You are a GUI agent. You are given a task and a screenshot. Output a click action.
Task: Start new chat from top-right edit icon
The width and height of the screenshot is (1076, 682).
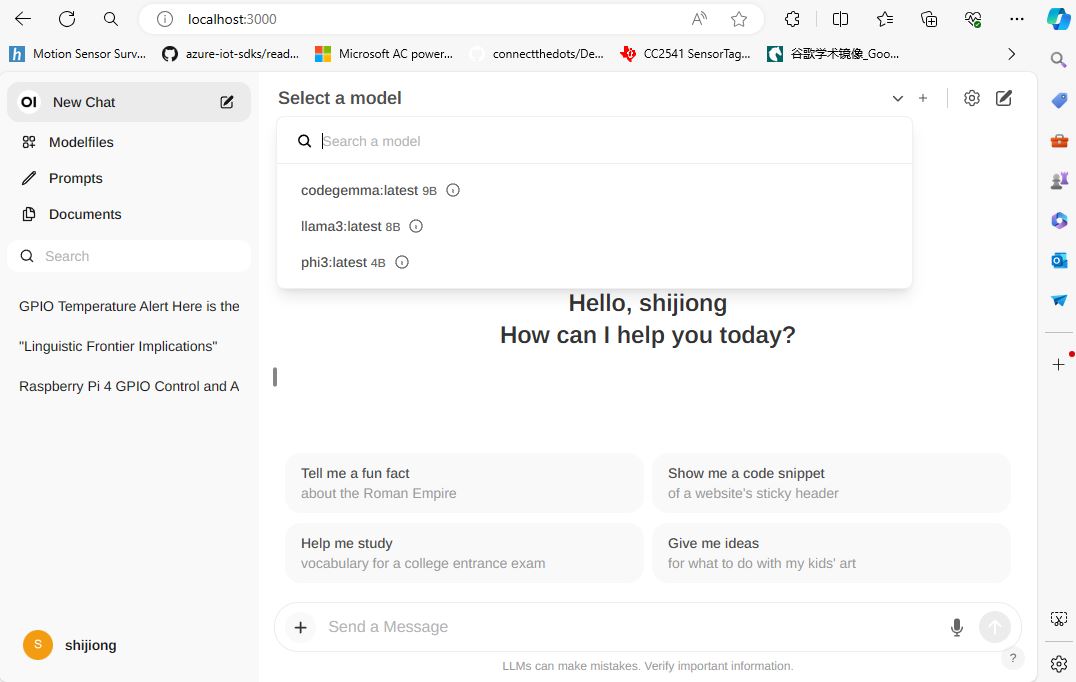tap(1004, 98)
